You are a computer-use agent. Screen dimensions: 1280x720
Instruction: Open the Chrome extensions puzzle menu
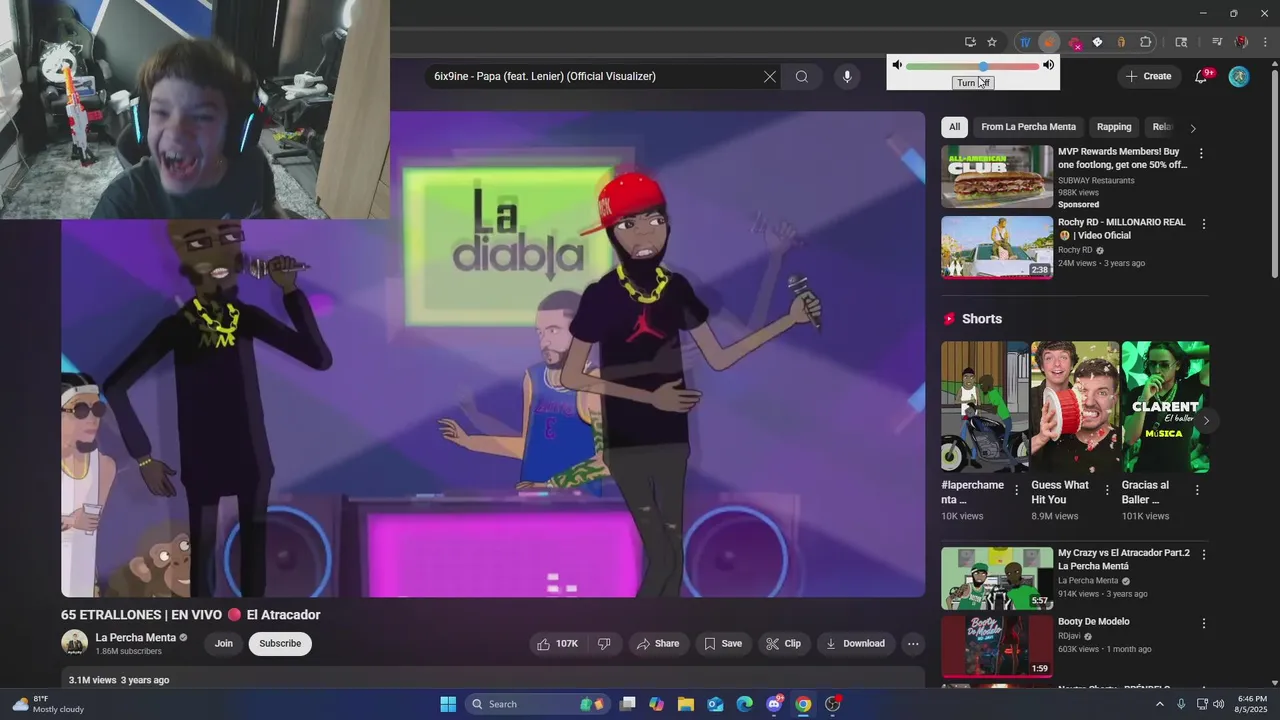click(x=1146, y=42)
